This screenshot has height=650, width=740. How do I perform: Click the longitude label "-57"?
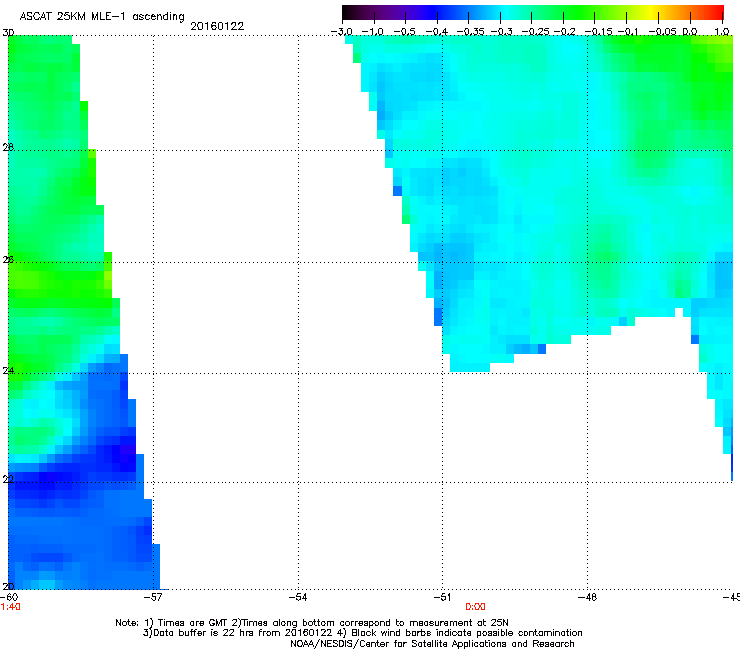(153, 597)
